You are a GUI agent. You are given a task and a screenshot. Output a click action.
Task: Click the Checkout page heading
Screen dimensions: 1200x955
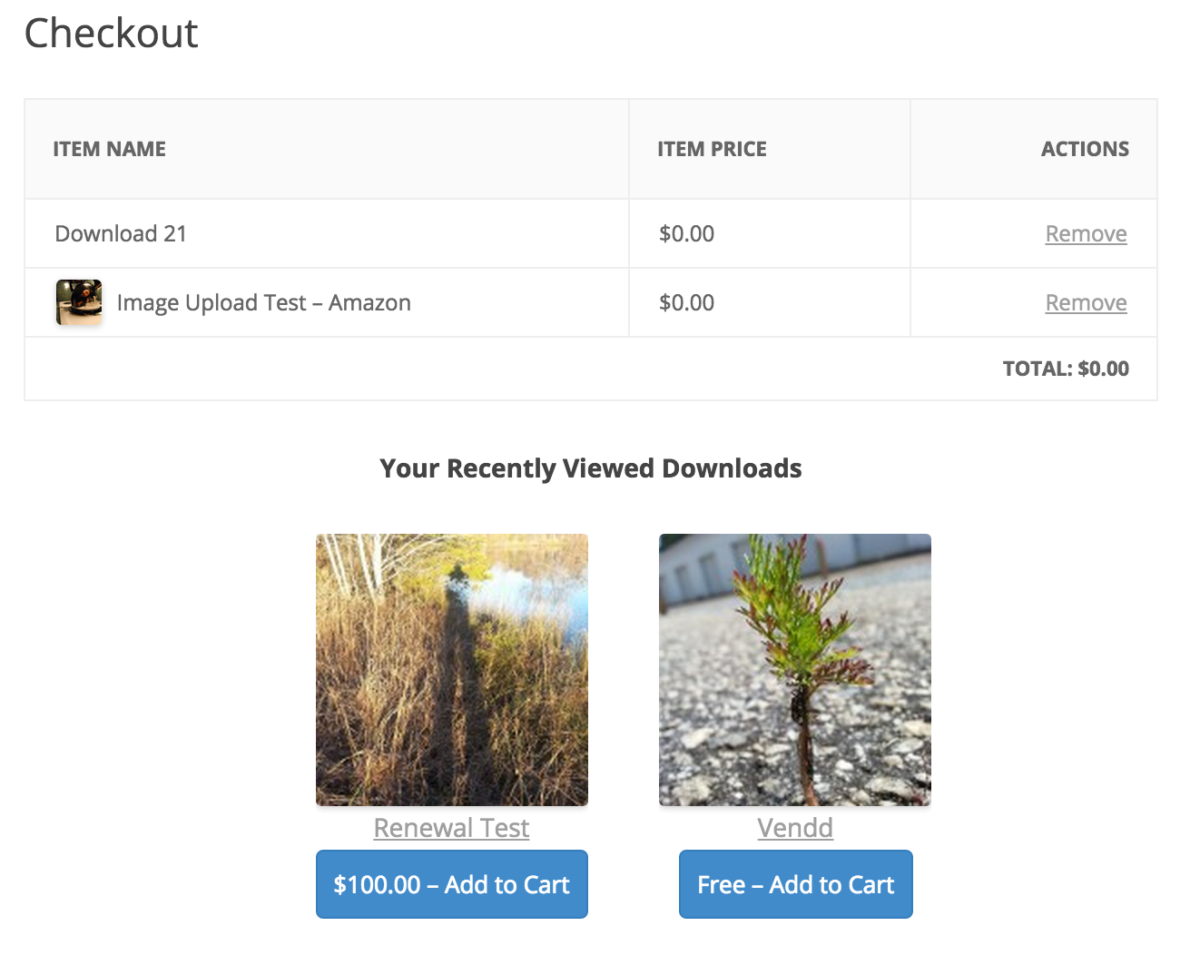110,33
